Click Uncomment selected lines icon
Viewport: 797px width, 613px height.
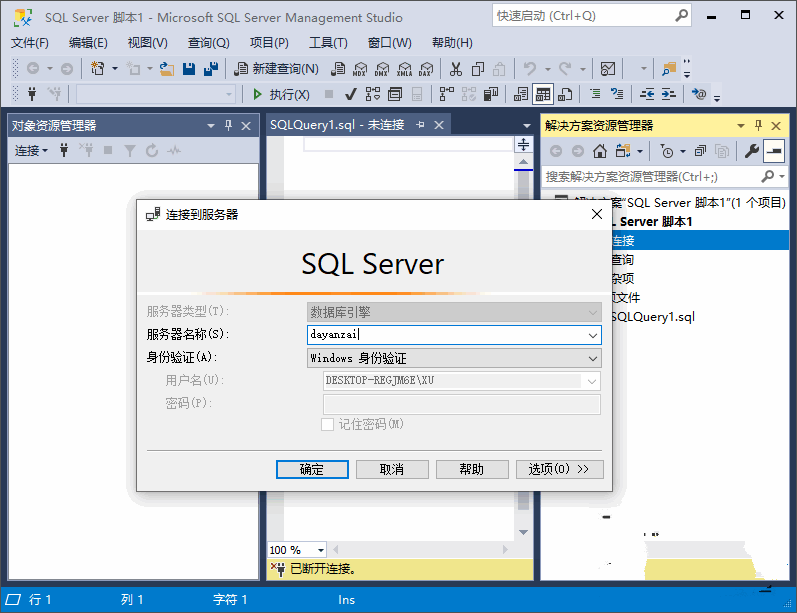pyautogui.click(x=617, y=94)
